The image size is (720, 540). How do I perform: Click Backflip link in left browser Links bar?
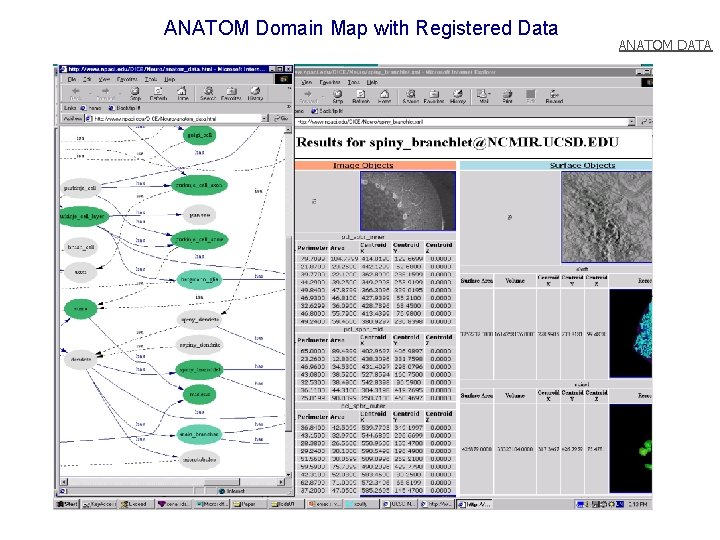coord(124,108)
